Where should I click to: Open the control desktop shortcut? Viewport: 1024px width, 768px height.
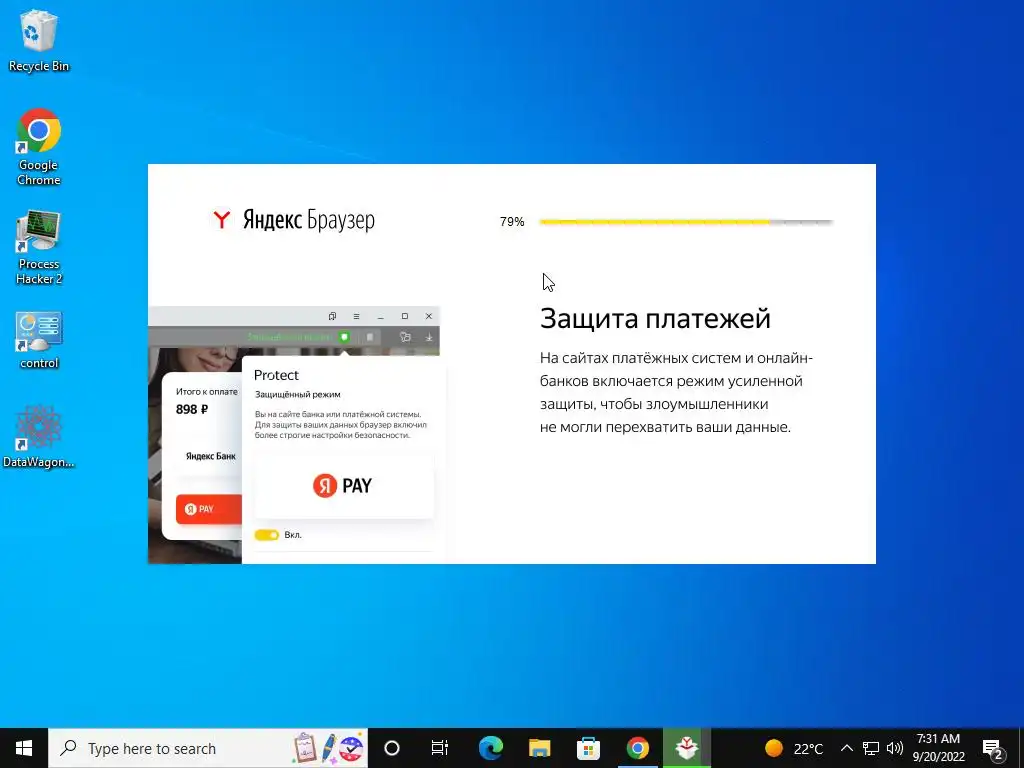tap(39, 340)
